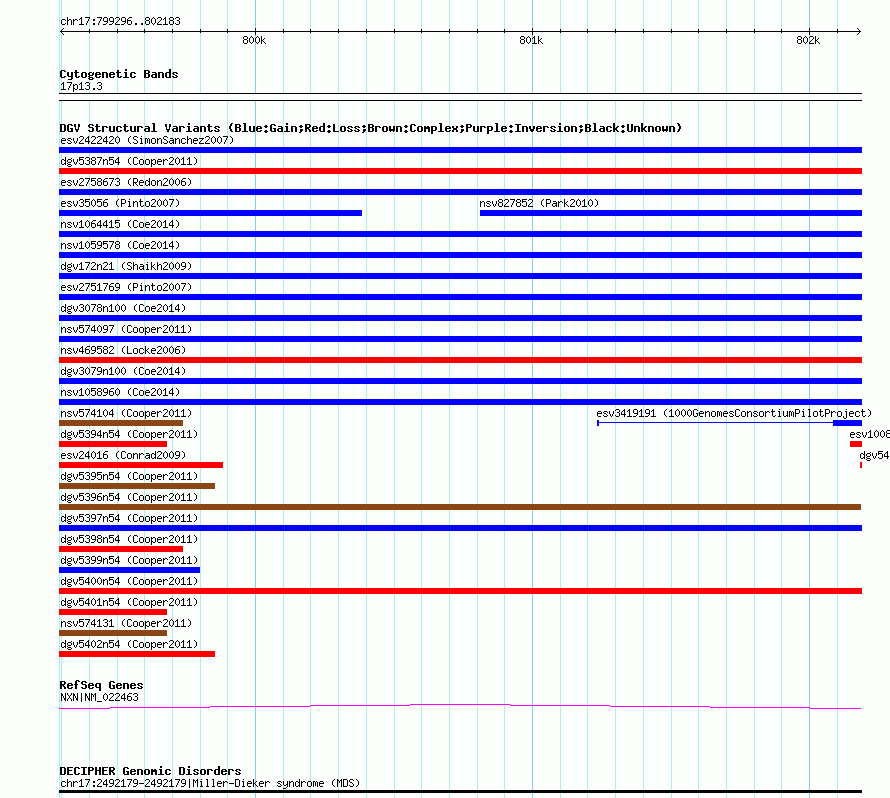Viewport: 890px width, 798px height.
Task: Click the Miller-Dieker syndrome (MDS) entry
Action: point(210,783)
